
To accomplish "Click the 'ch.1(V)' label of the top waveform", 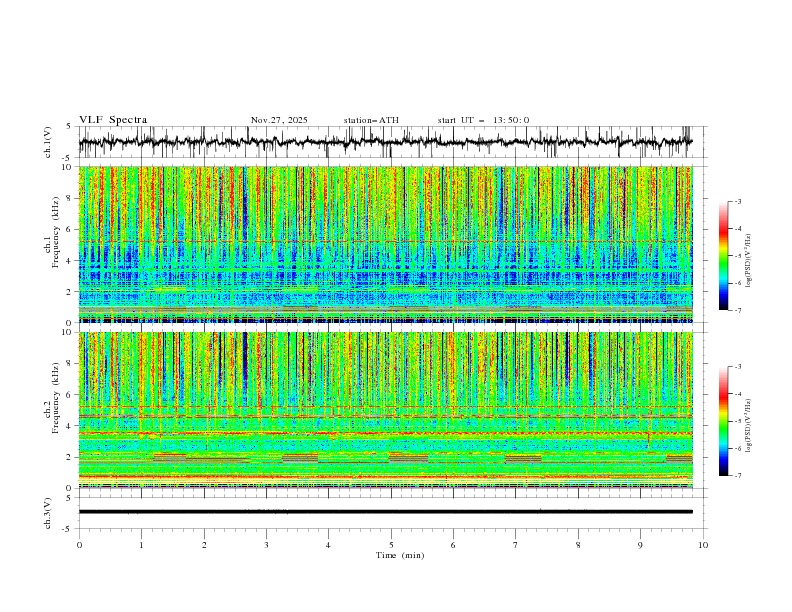I will [47, 143].
